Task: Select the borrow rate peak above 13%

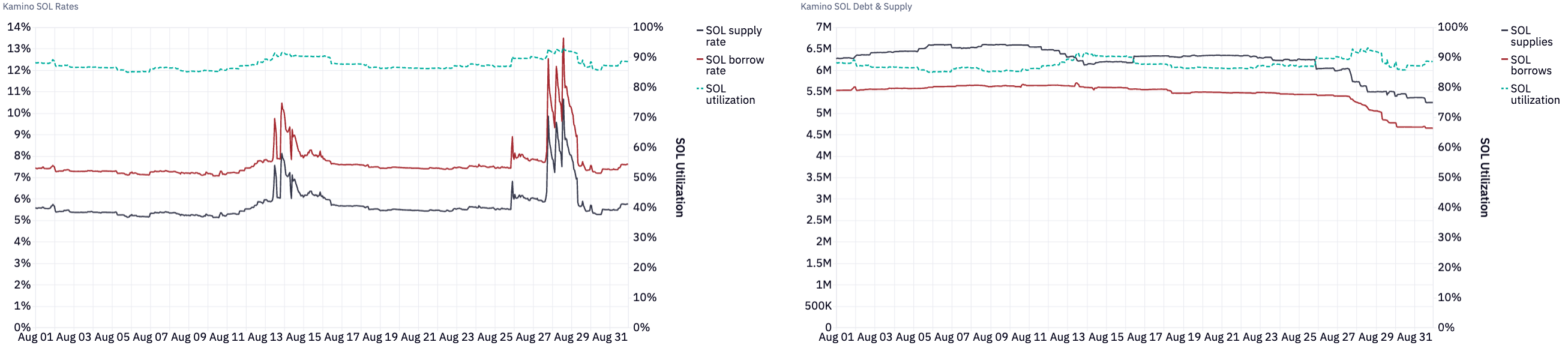Action: [563, 39]
